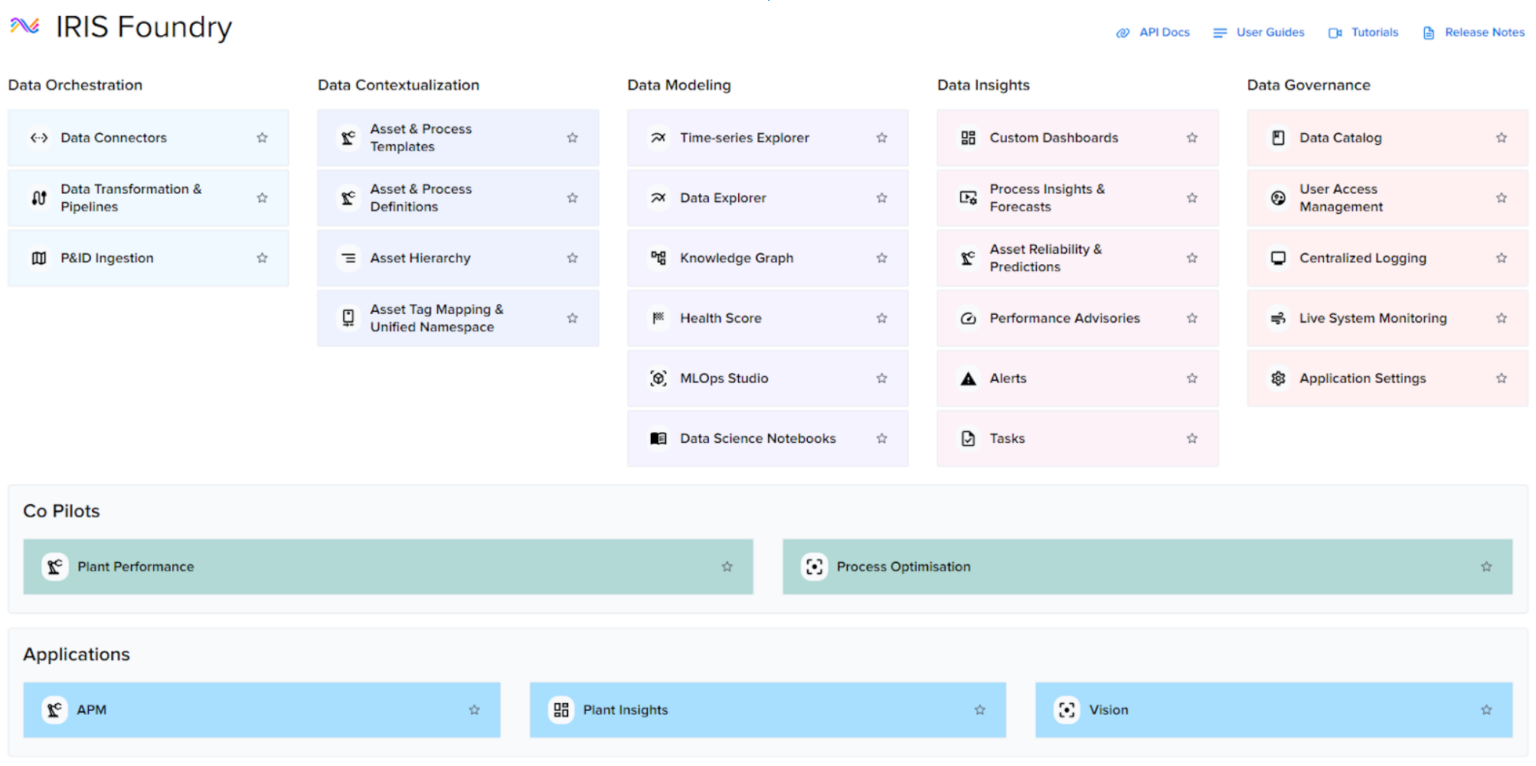Open the API Docs link

point(1163,32)
